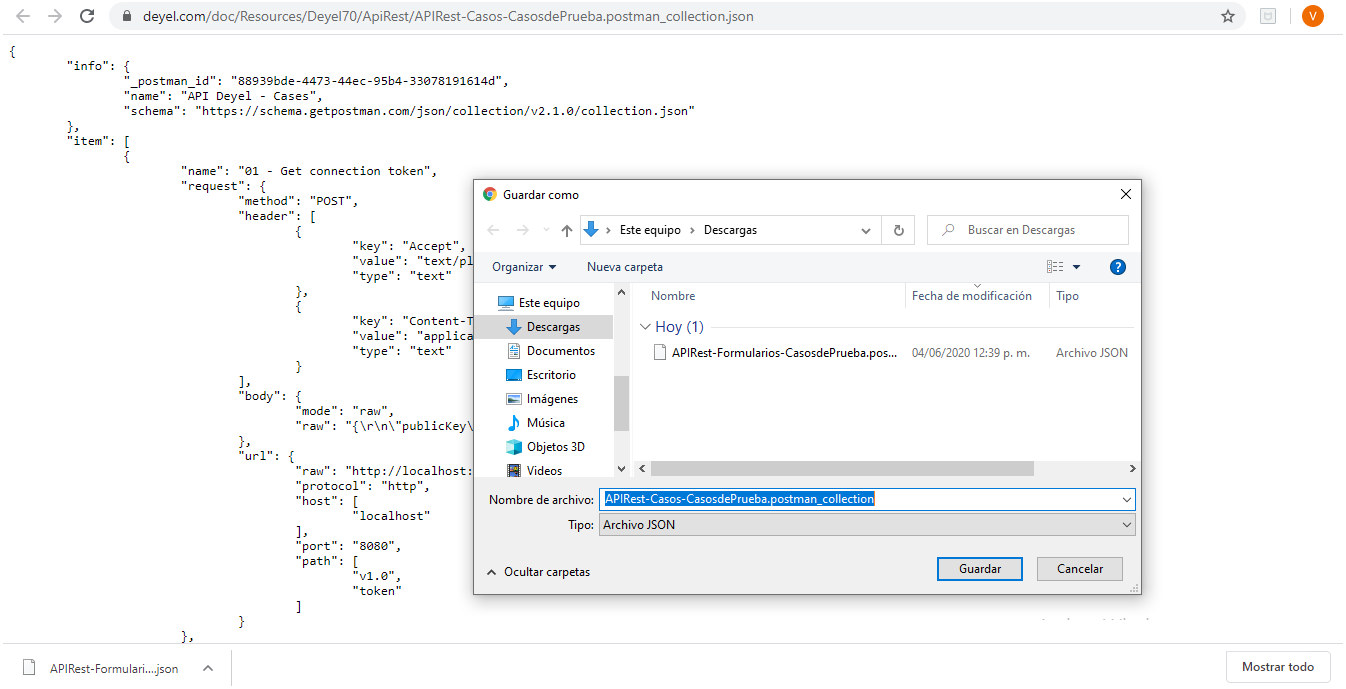Refresh the Descargas folder listing
Image resolution: width=1346 pixels, height=689 pixels.
click(x=898, y=230)
